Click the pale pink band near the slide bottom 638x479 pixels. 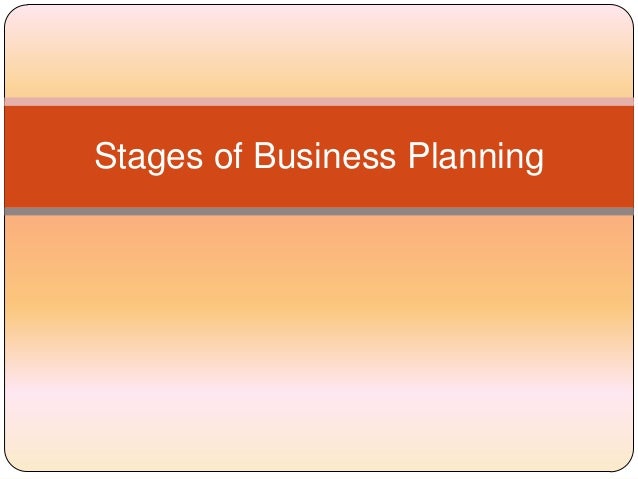pos(319,397)
